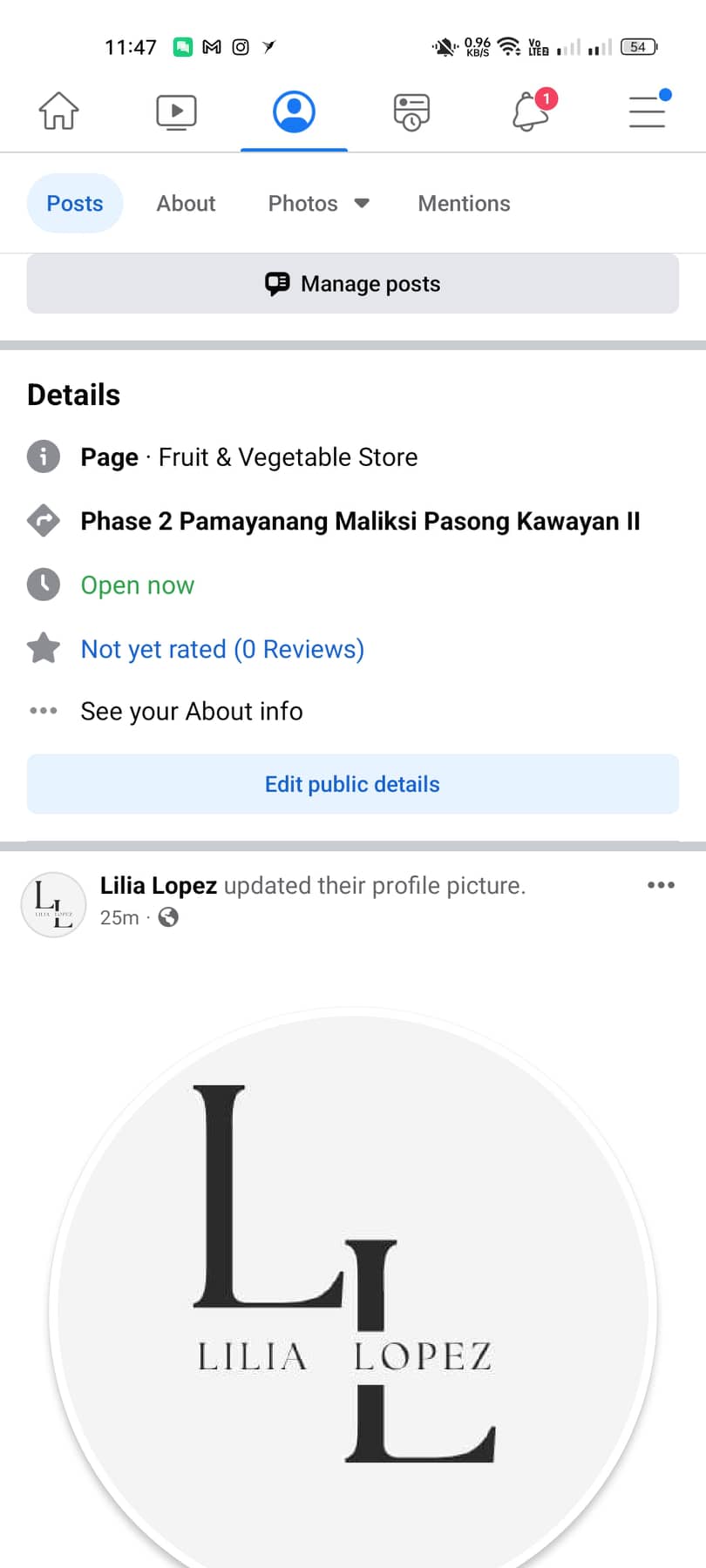
Task: Go to the Facebook Home feed icon
Action: click(x=58, y=112)
